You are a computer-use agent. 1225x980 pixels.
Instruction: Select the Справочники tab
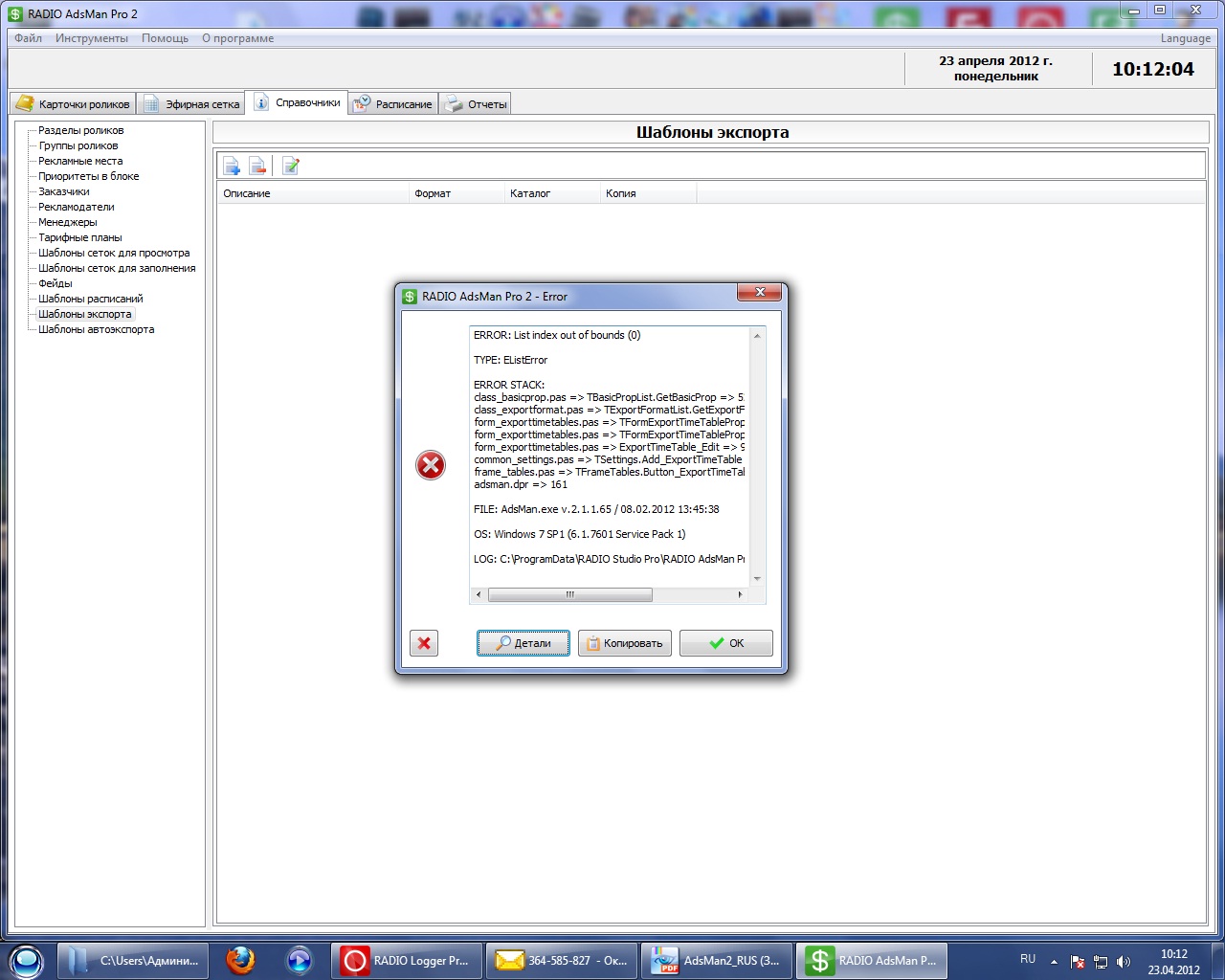[297, 102]
